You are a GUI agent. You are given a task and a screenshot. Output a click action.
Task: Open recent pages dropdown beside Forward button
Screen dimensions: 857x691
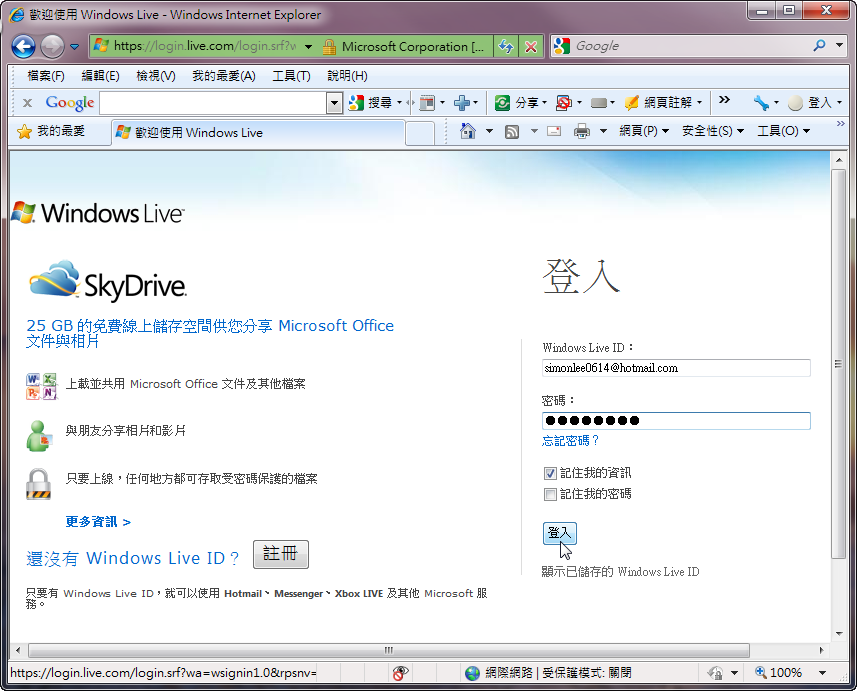click(75, 46)
